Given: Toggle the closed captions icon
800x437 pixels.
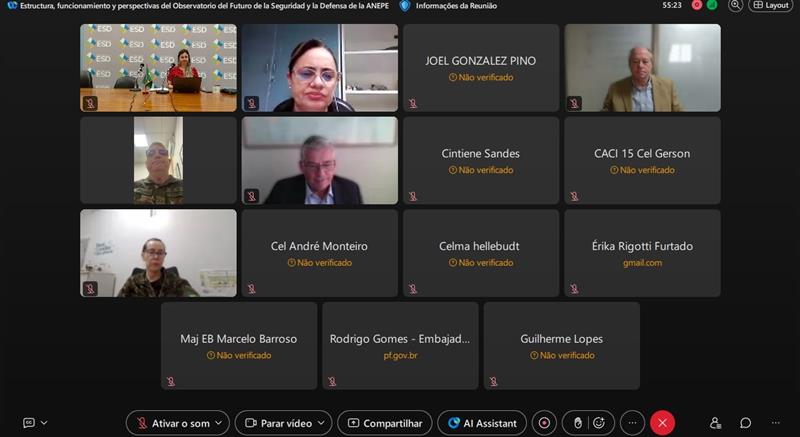Looking at the screenshot, I should click(29, 423).
